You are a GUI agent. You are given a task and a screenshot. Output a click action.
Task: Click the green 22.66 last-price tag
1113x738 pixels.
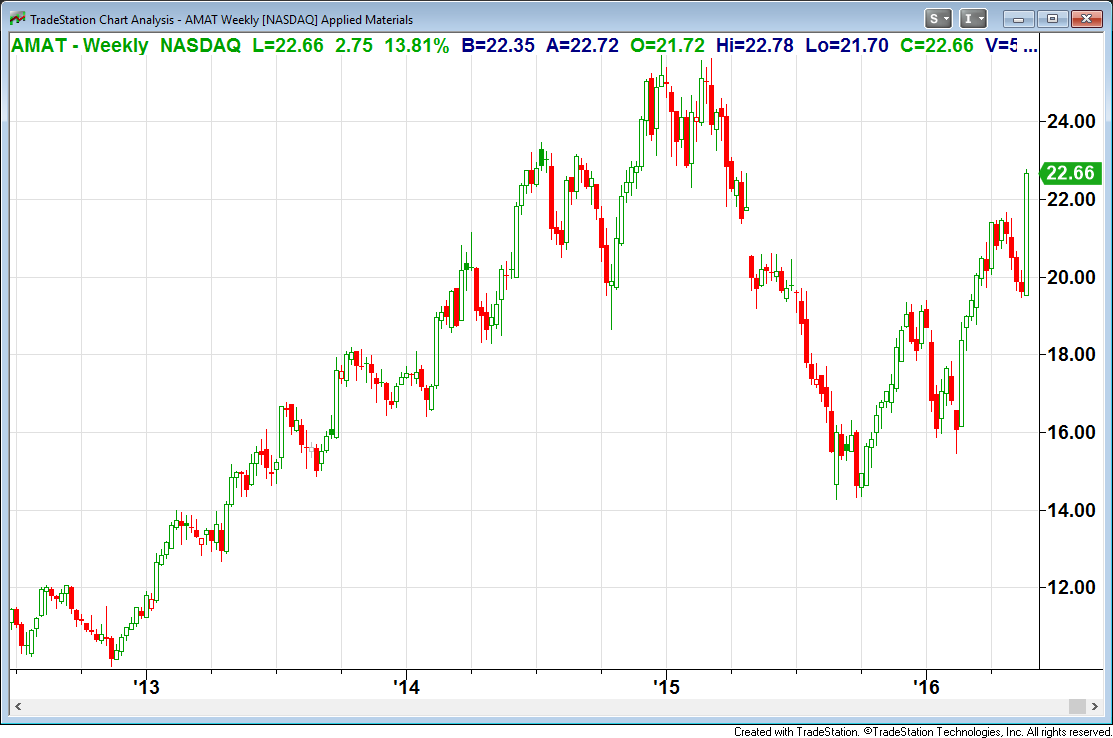(1070, 173)
